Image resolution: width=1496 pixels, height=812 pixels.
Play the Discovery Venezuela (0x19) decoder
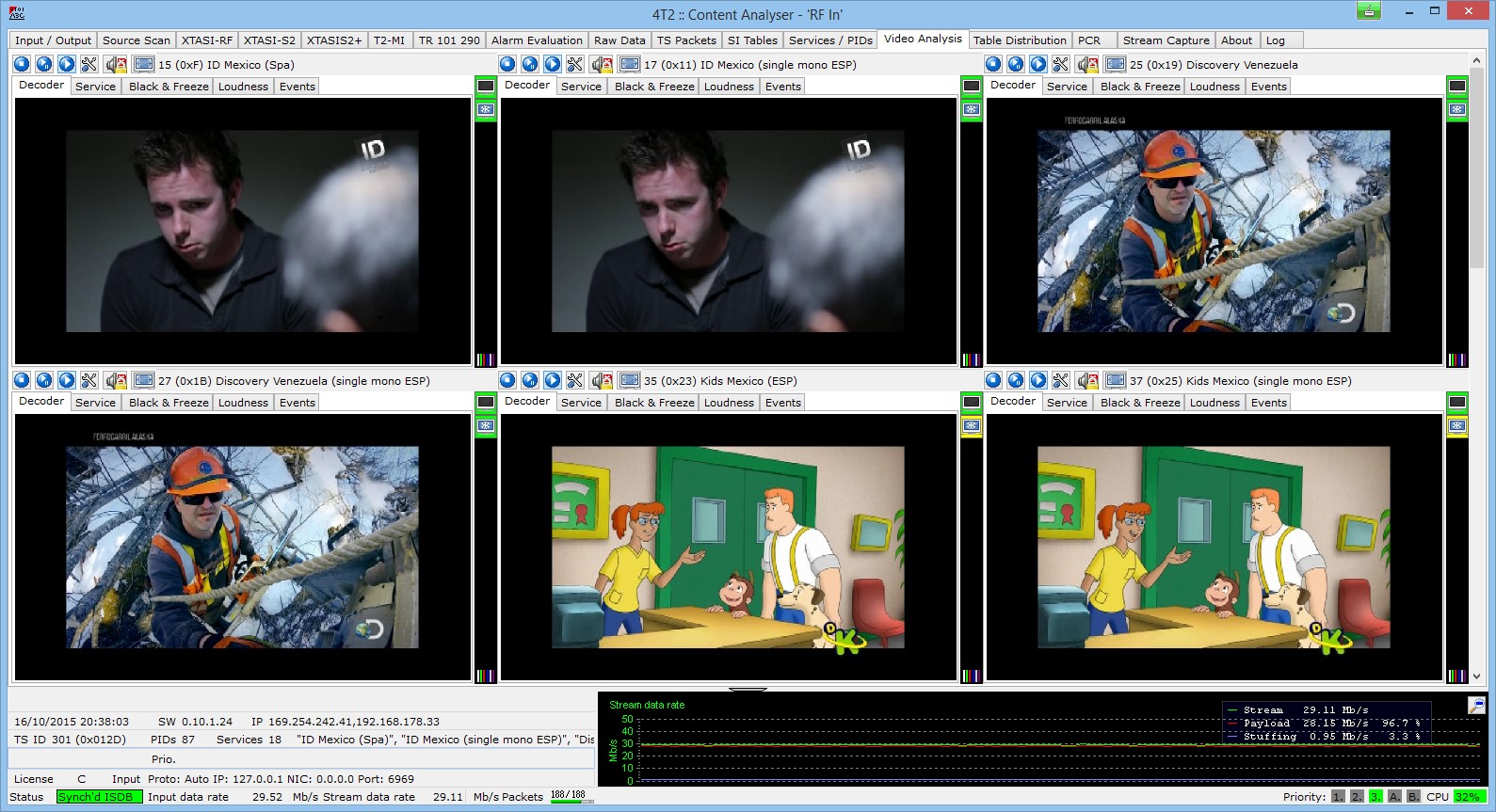(1038, 64)
